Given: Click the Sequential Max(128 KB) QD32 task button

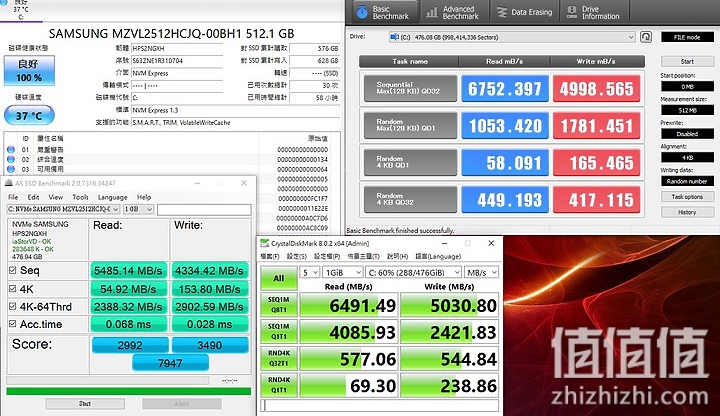Looking at the screenshot, I should pos(411,88).
